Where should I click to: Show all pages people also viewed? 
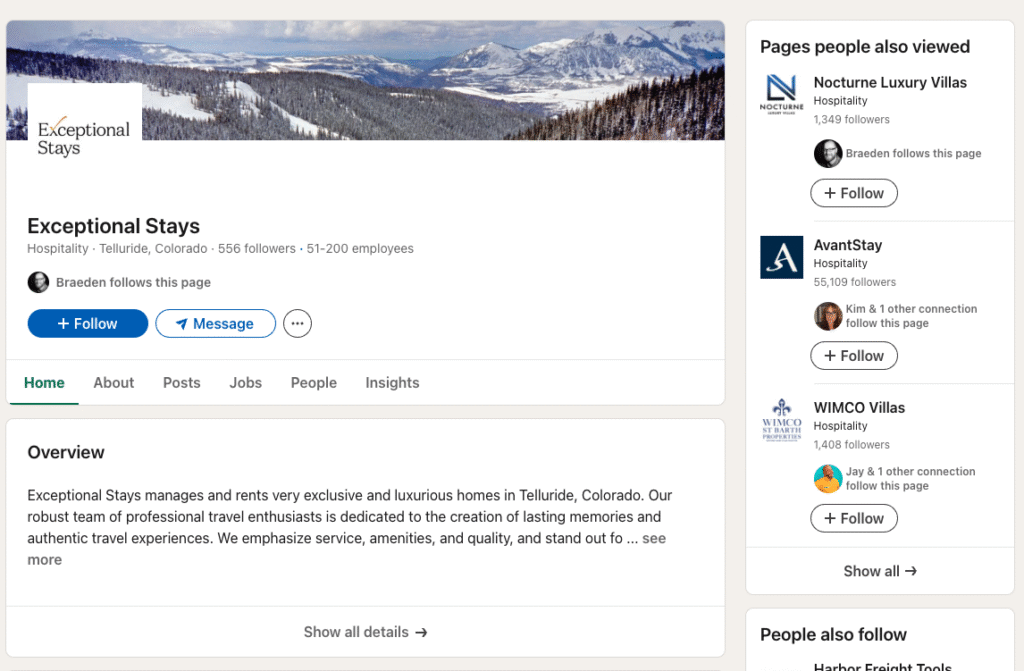pos(879,571)
